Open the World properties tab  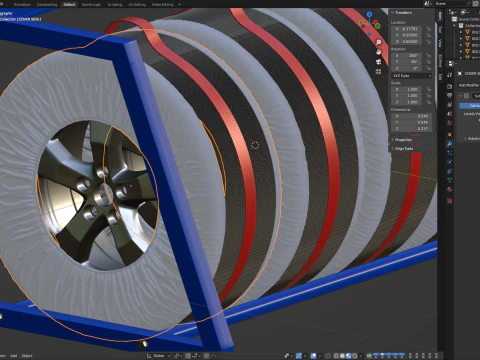[449, 123]
